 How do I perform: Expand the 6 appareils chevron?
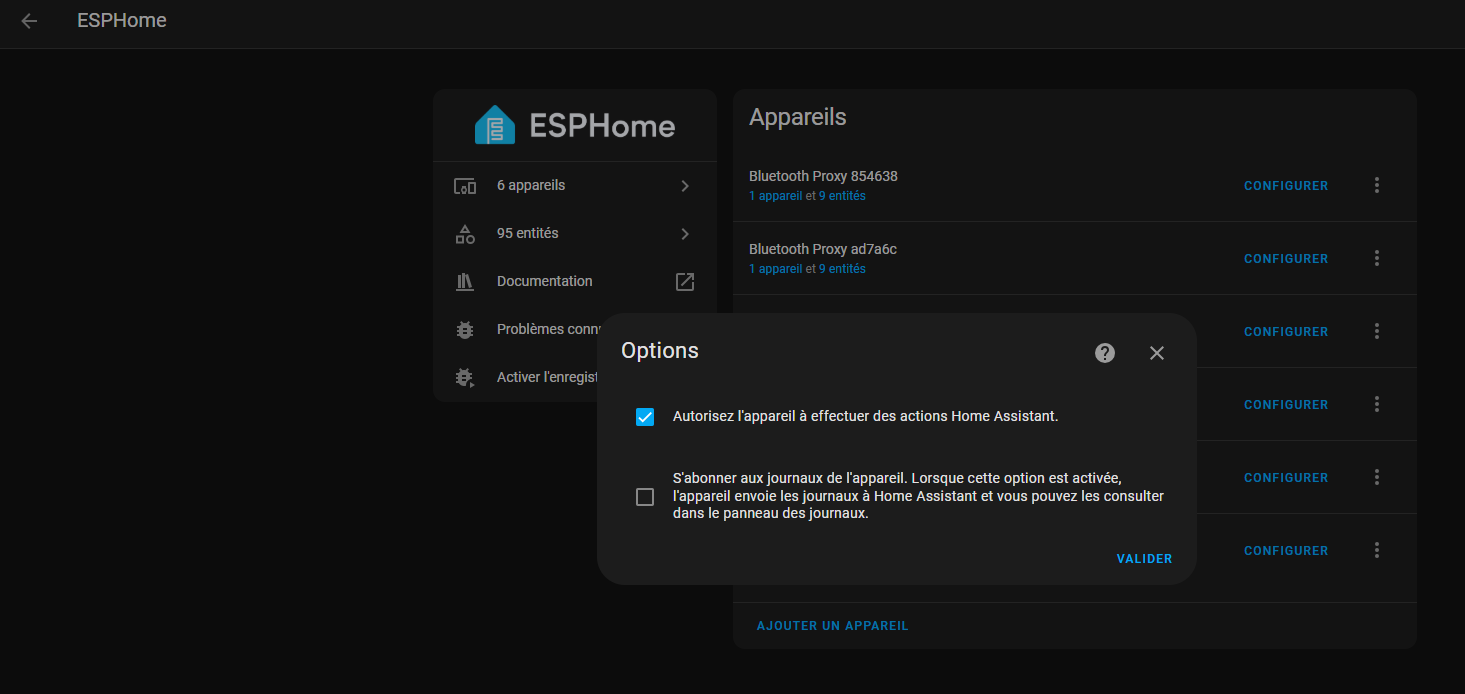[x=685, y=186]
